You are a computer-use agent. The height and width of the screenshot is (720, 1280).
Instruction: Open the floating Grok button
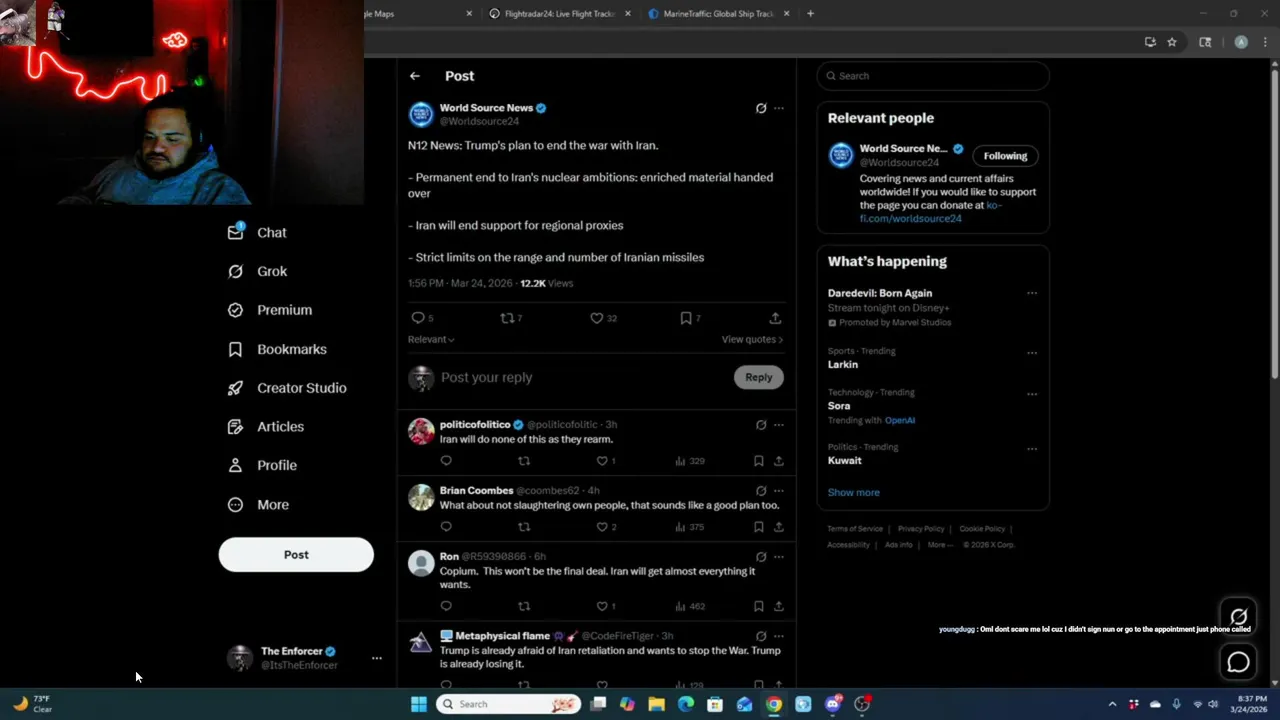[1238, 617]
